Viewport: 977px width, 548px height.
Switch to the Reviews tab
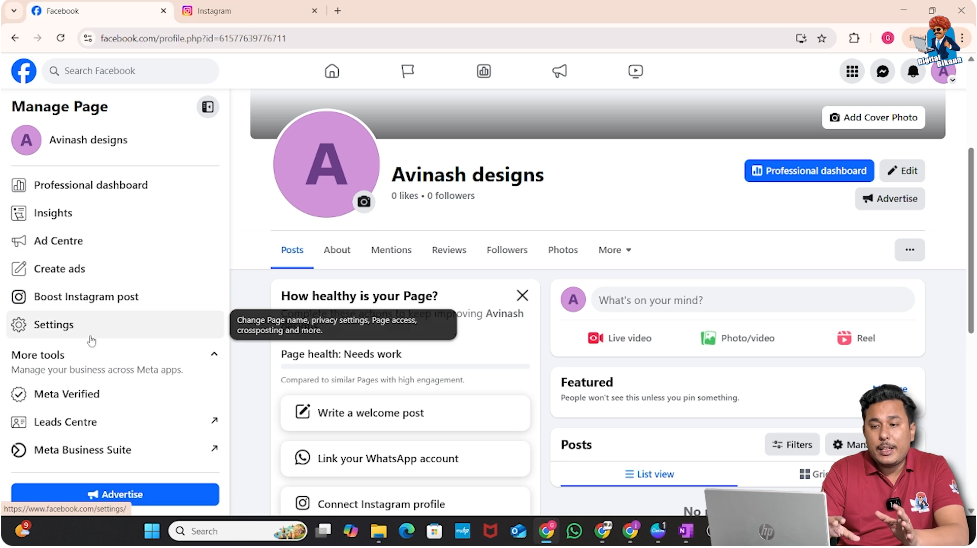click(x=449, y=250)
